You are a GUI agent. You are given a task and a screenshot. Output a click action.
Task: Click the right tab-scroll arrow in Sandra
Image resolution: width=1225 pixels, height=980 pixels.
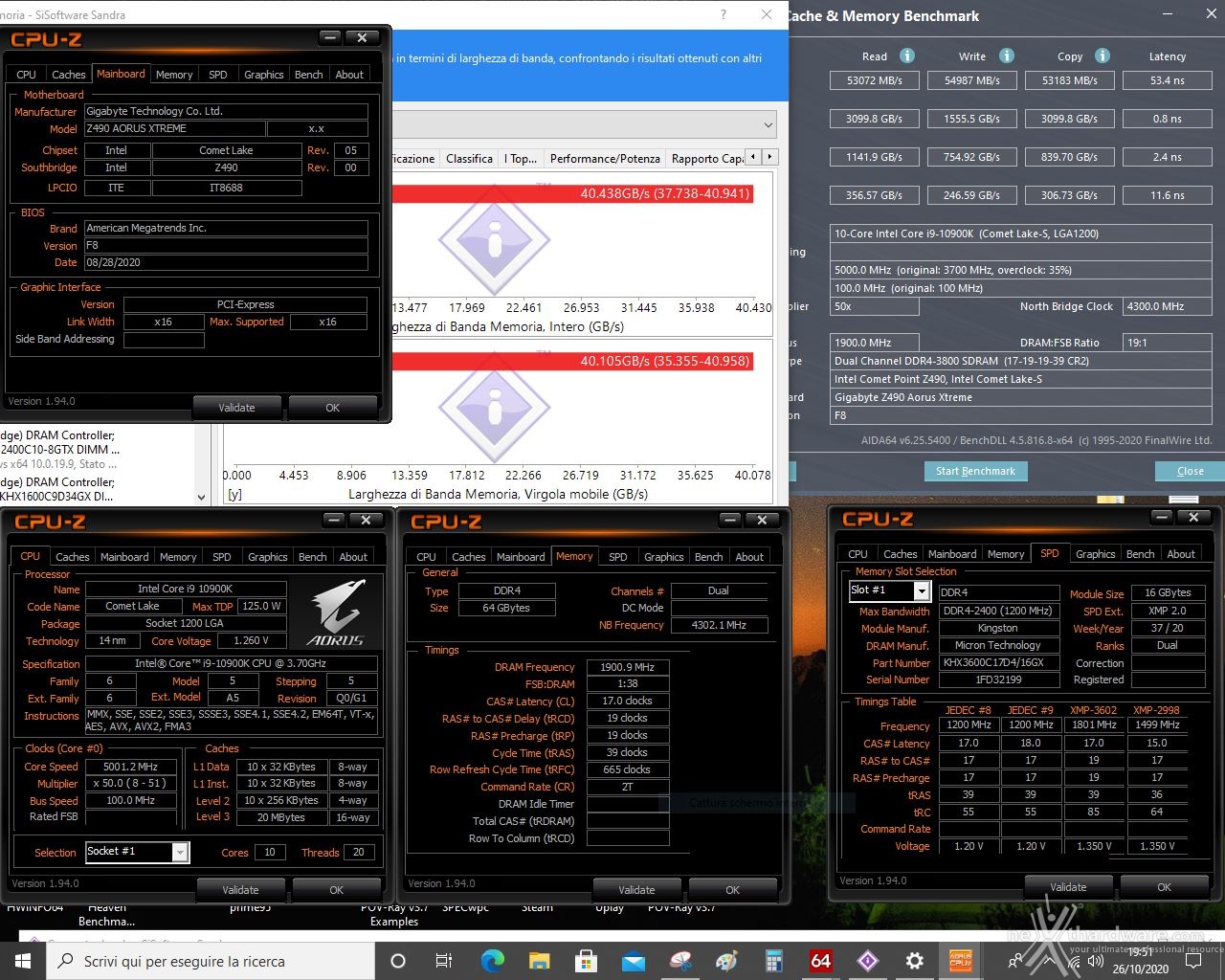coord(769,157)
